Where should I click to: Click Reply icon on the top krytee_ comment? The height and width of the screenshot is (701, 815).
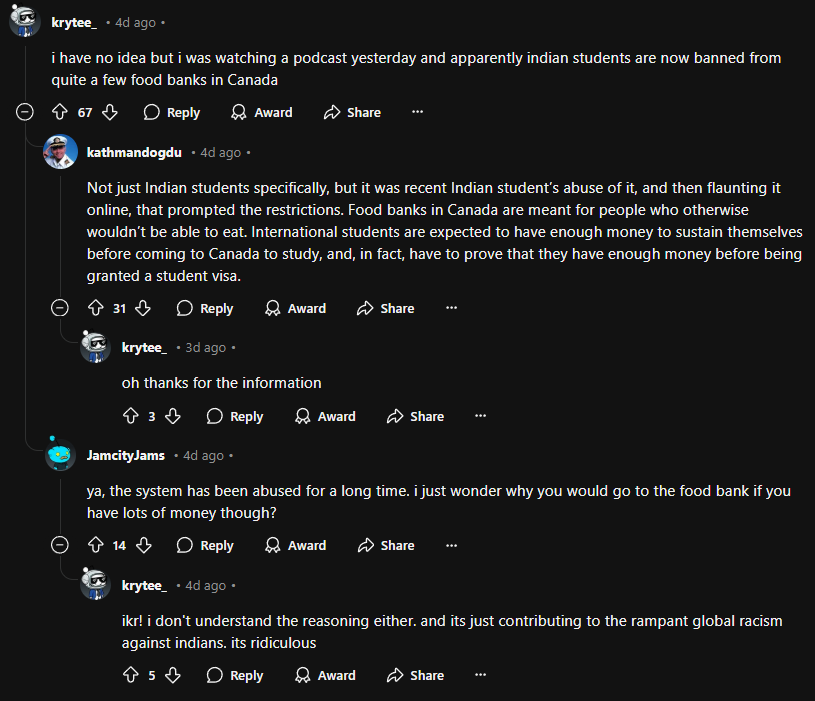(x=151, y=112)
